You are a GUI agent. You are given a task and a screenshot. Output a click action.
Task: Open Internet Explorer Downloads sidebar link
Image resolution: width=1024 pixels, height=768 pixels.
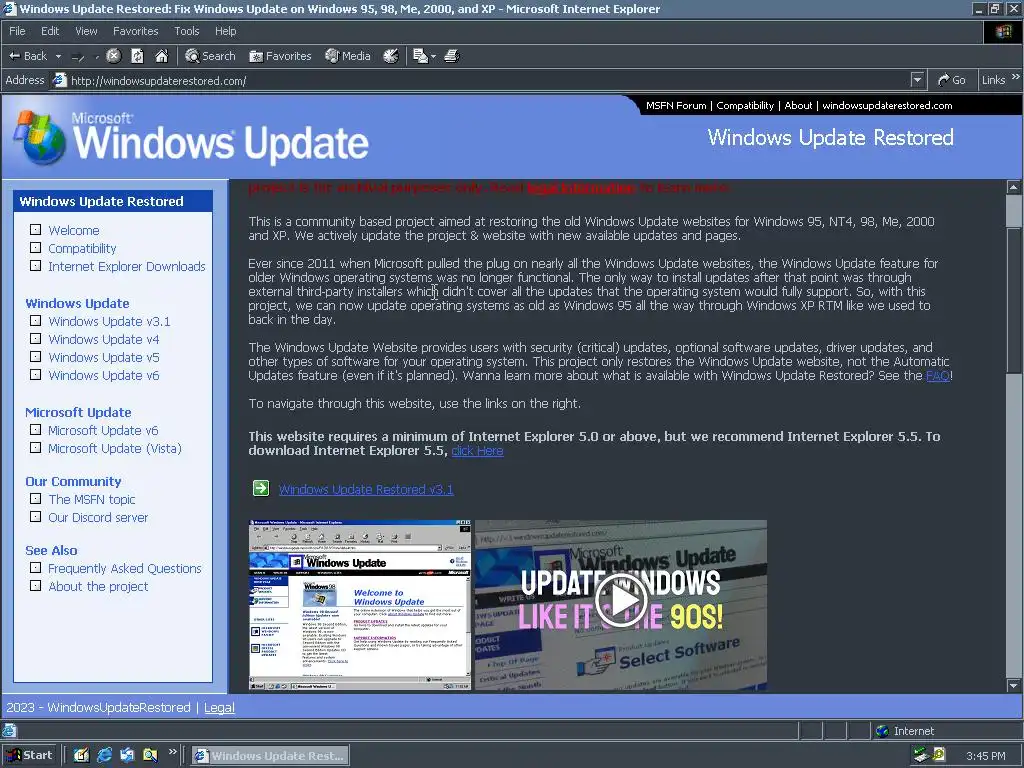pos(127,266)
